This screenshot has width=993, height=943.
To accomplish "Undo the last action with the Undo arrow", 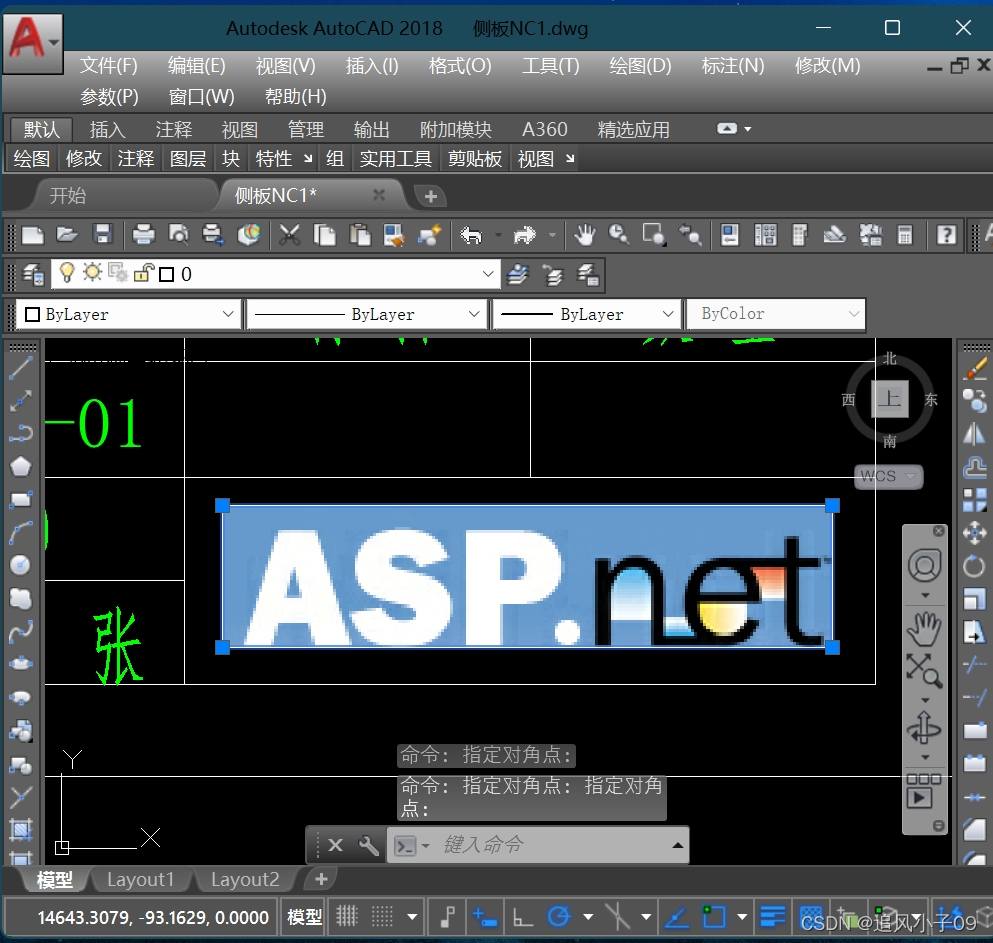I will [471, 236].
